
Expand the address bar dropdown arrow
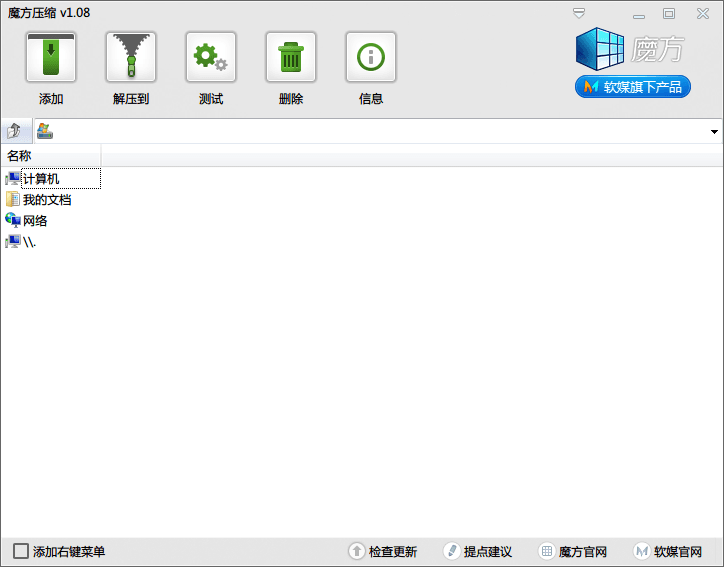coord(714,132)
